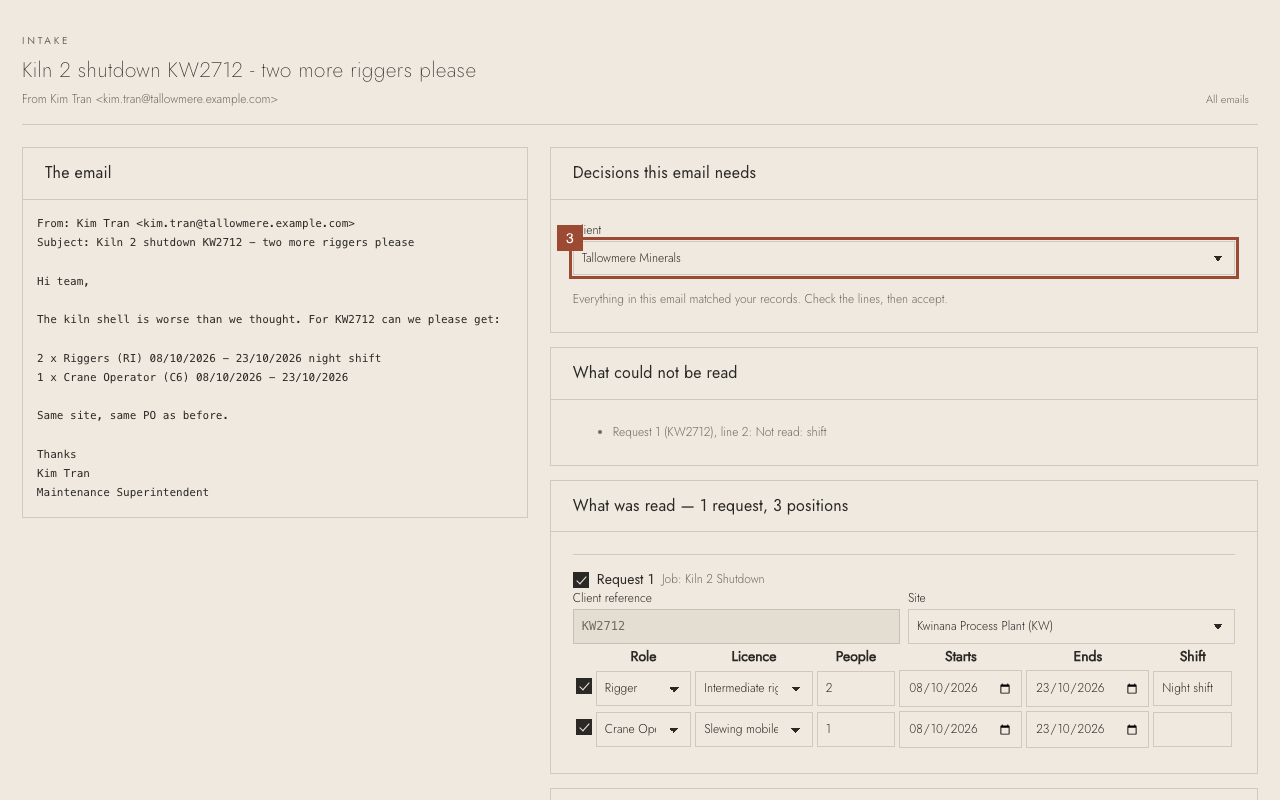Toggle the Request 1 checkbox

[581, 580]
